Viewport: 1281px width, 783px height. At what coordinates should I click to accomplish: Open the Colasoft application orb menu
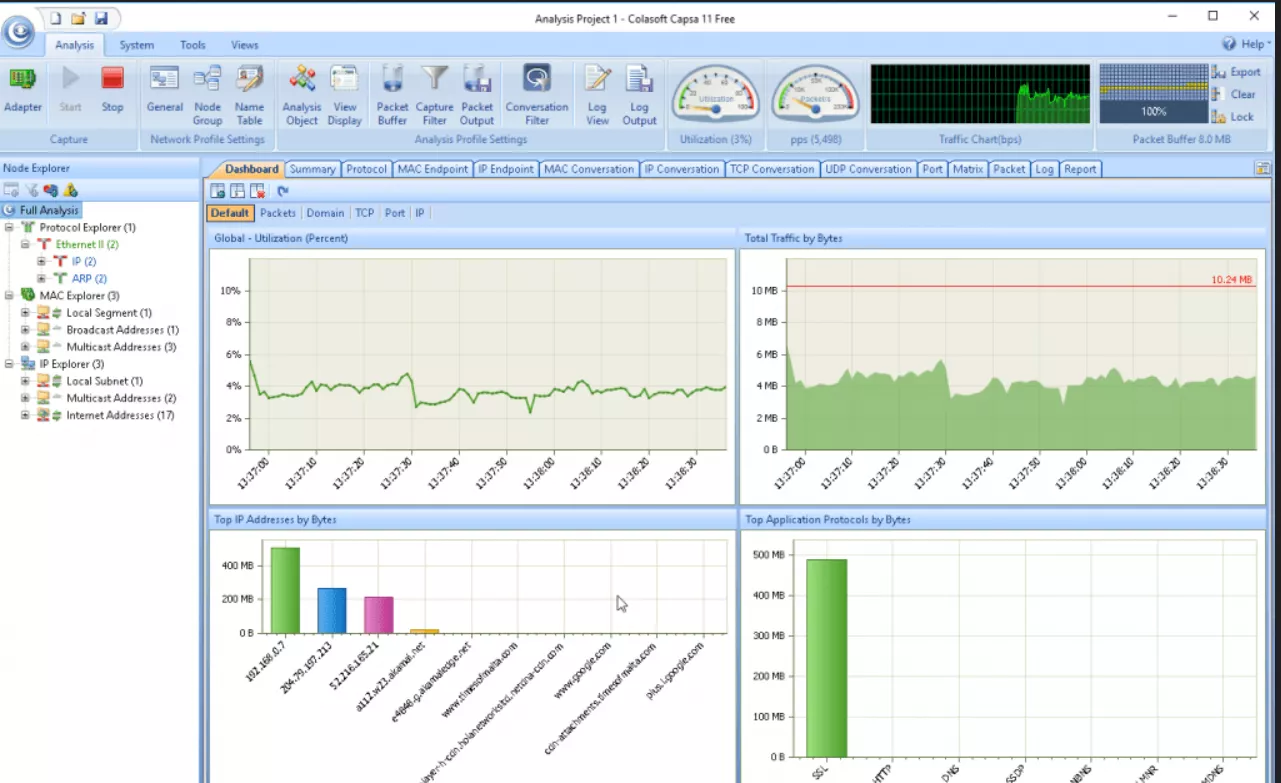click(x=20, y=32)
